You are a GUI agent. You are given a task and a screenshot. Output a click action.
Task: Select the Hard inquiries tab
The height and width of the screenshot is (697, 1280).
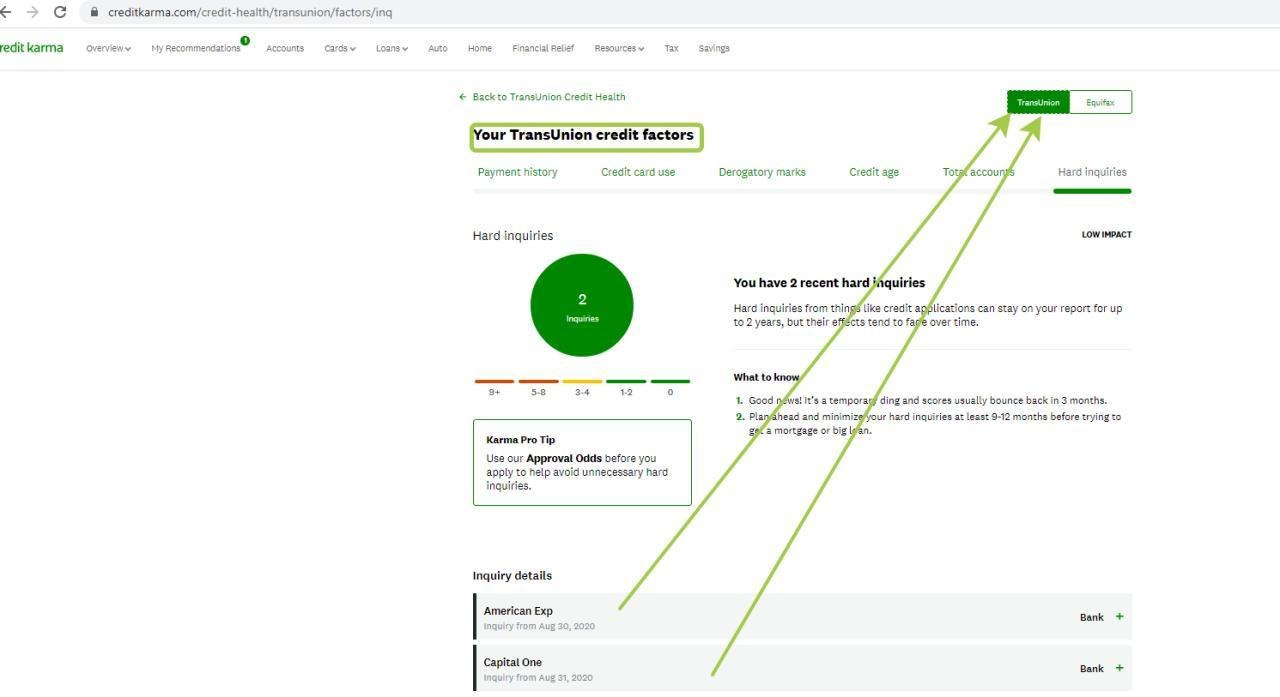[x=1092, y=172]
